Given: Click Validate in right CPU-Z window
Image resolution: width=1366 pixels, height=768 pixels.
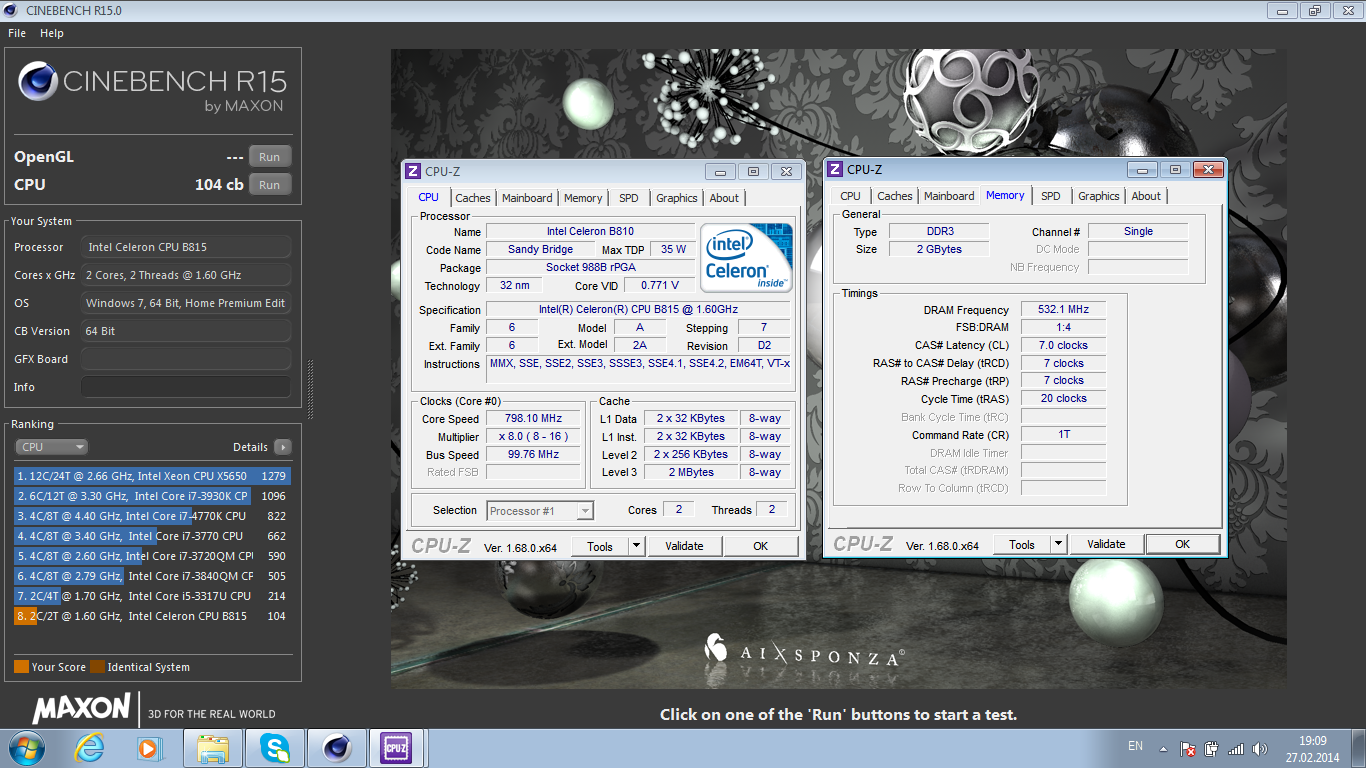Looking at the screenshot, I should tap(1106, 544).
